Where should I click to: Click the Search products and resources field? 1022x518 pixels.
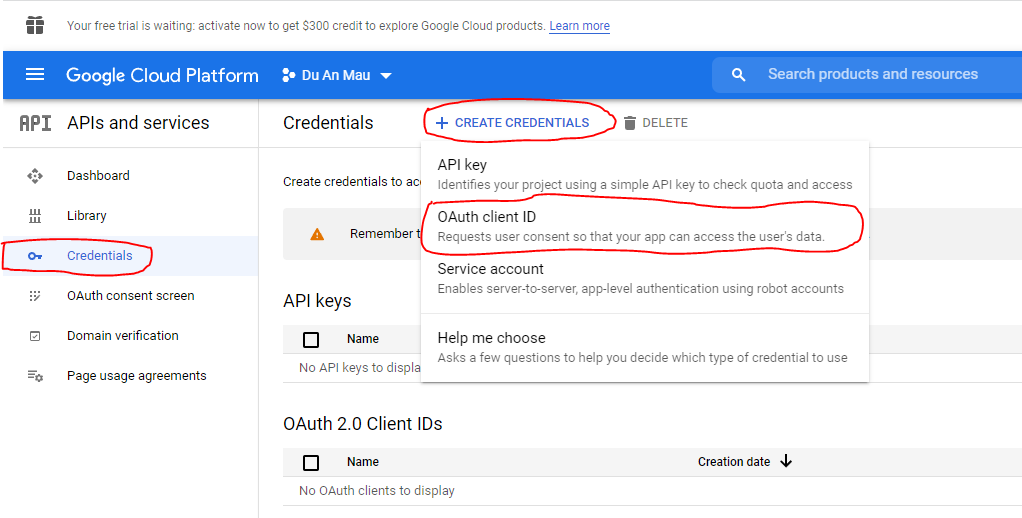click(x=872, y=74)
